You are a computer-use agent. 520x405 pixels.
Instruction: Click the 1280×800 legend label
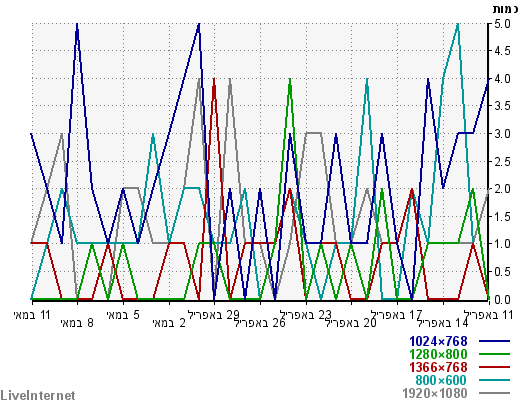tap(438, 354)
